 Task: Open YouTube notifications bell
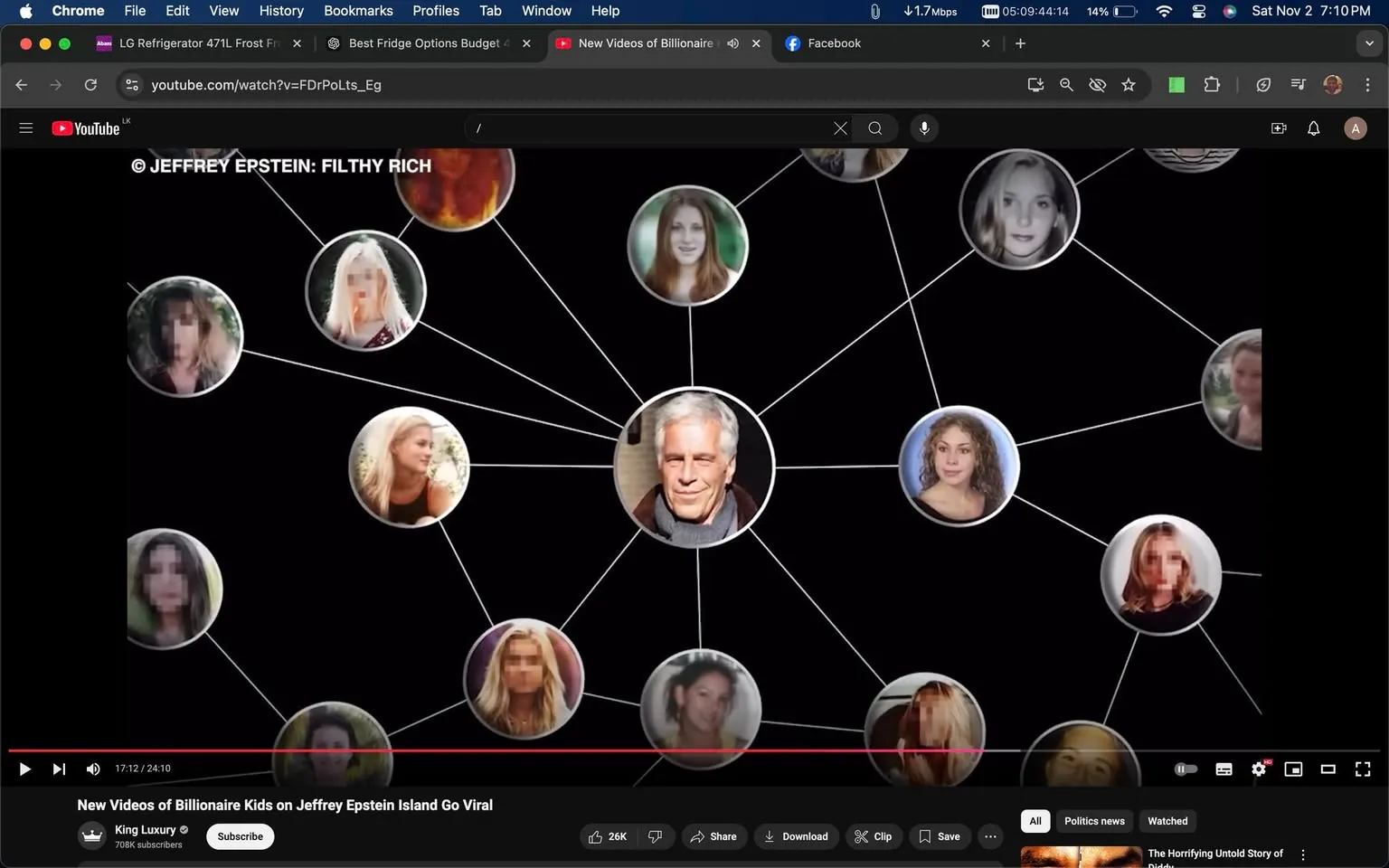click(1312, 127)
